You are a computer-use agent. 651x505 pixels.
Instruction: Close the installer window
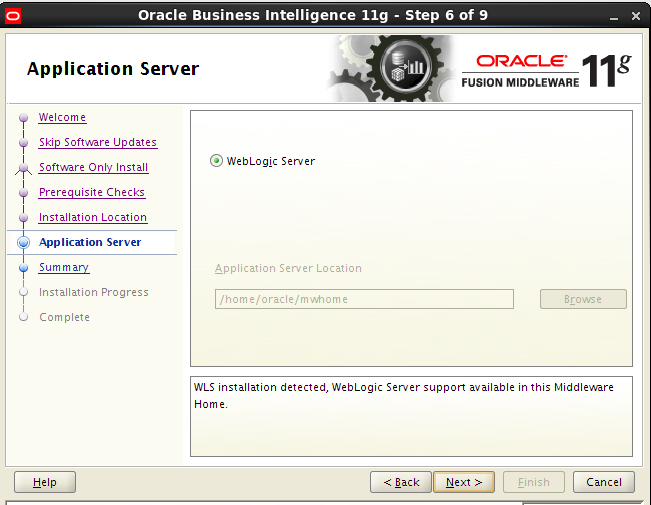[636, 16]
